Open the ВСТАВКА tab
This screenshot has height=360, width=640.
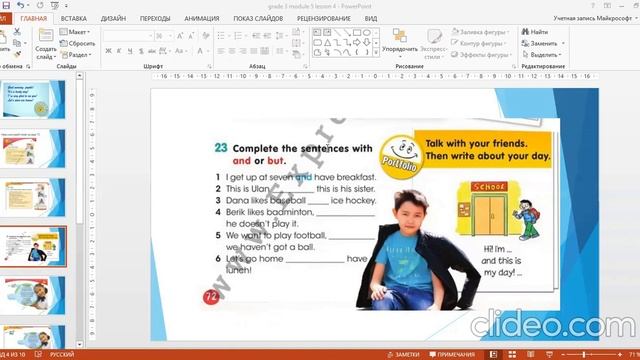[x=73, y=18]
